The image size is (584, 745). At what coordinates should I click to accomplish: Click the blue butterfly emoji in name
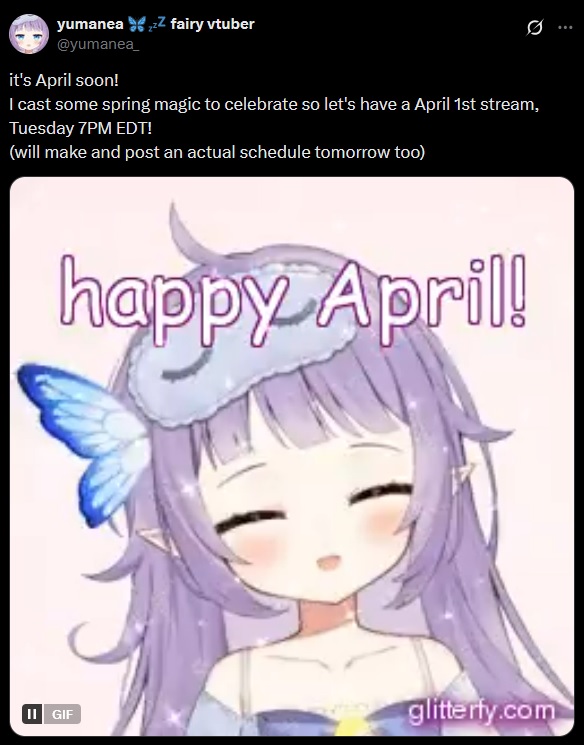click(x=136, y=24)
